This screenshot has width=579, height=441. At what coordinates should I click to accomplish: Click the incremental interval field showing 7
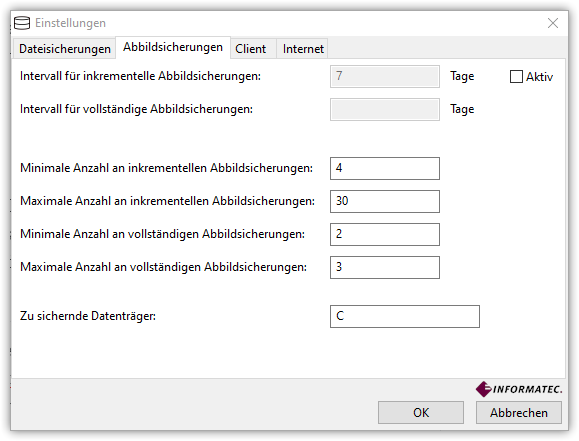385,76
